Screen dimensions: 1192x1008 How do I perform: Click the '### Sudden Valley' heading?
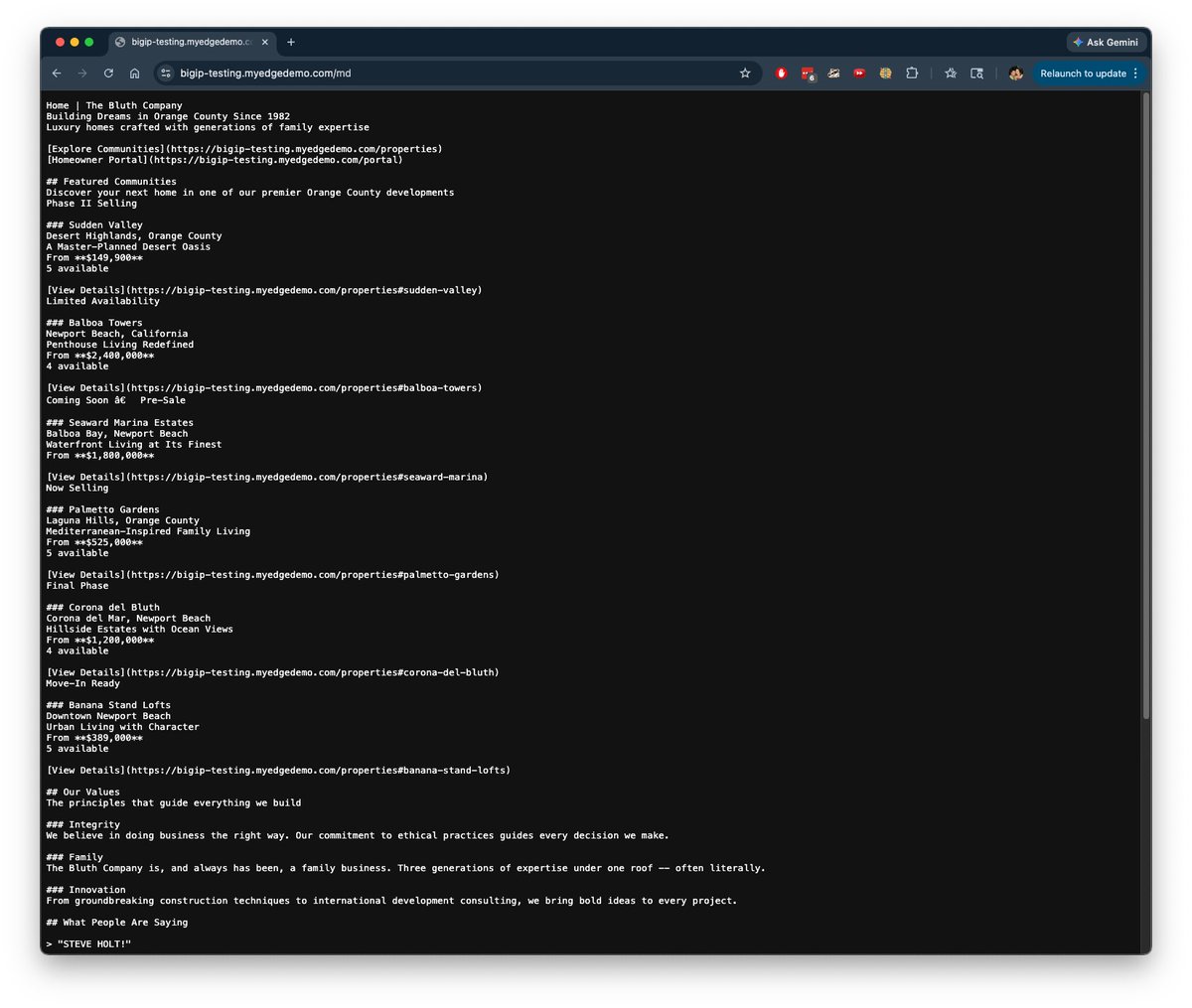(x=94, y=225)
